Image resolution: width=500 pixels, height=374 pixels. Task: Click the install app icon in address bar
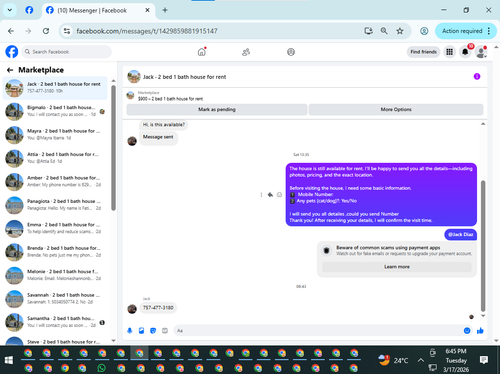coord(368,31)
